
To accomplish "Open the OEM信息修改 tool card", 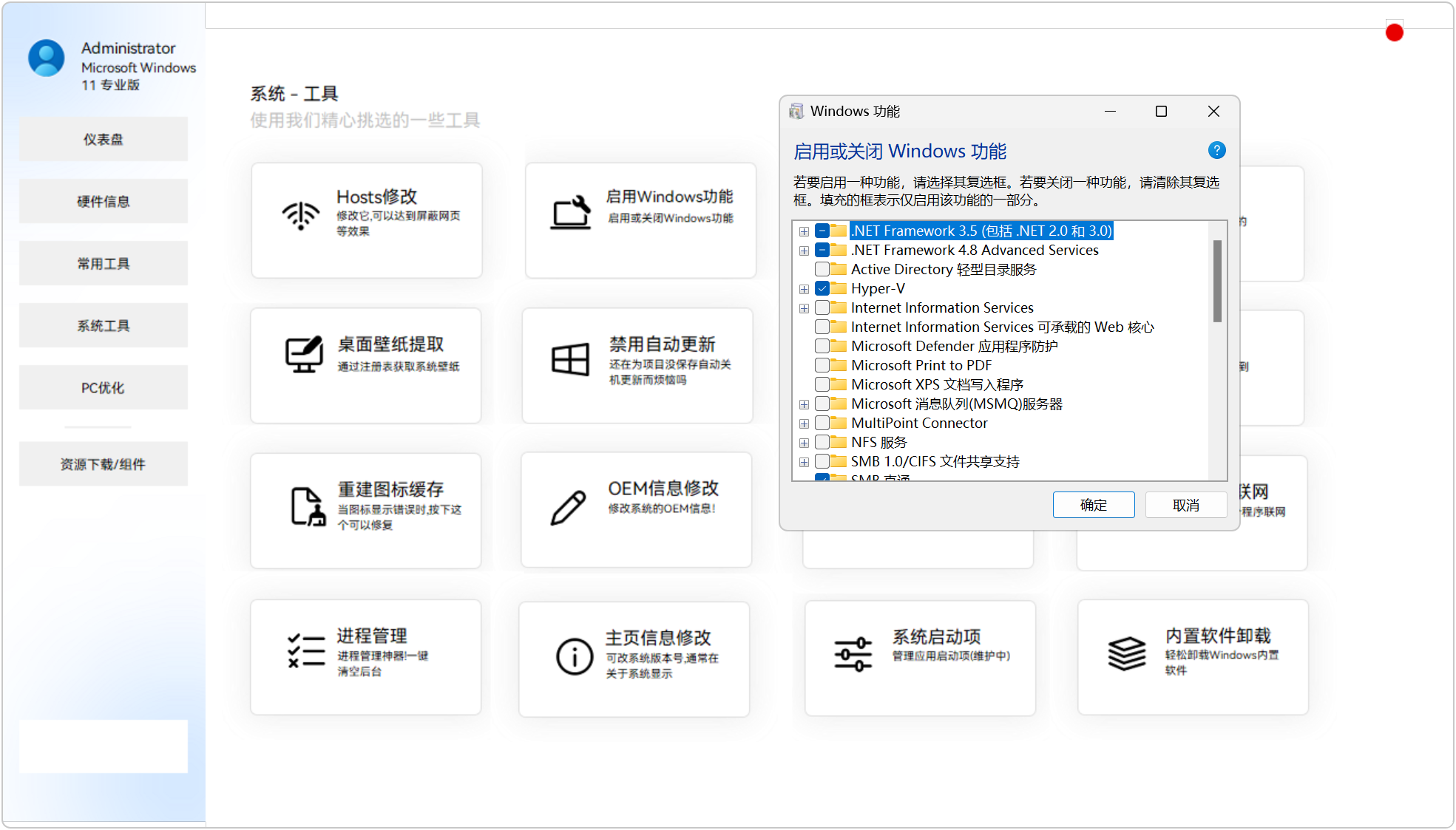I will 637,510.
